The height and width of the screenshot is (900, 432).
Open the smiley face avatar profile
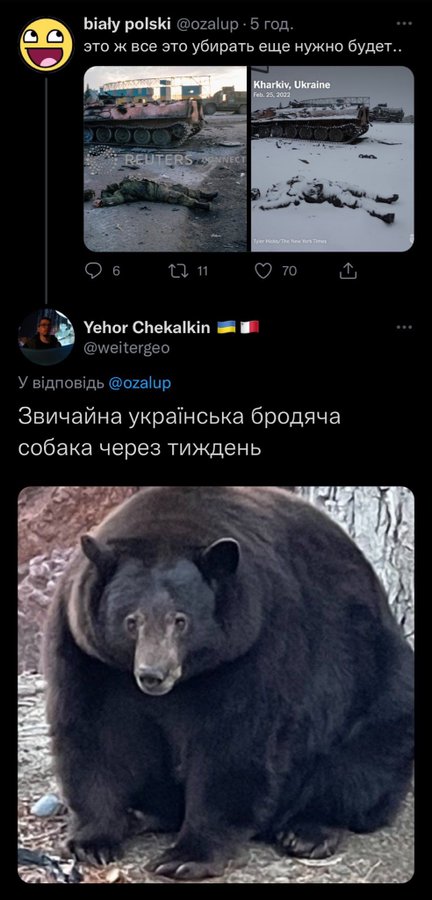[46, 44]
